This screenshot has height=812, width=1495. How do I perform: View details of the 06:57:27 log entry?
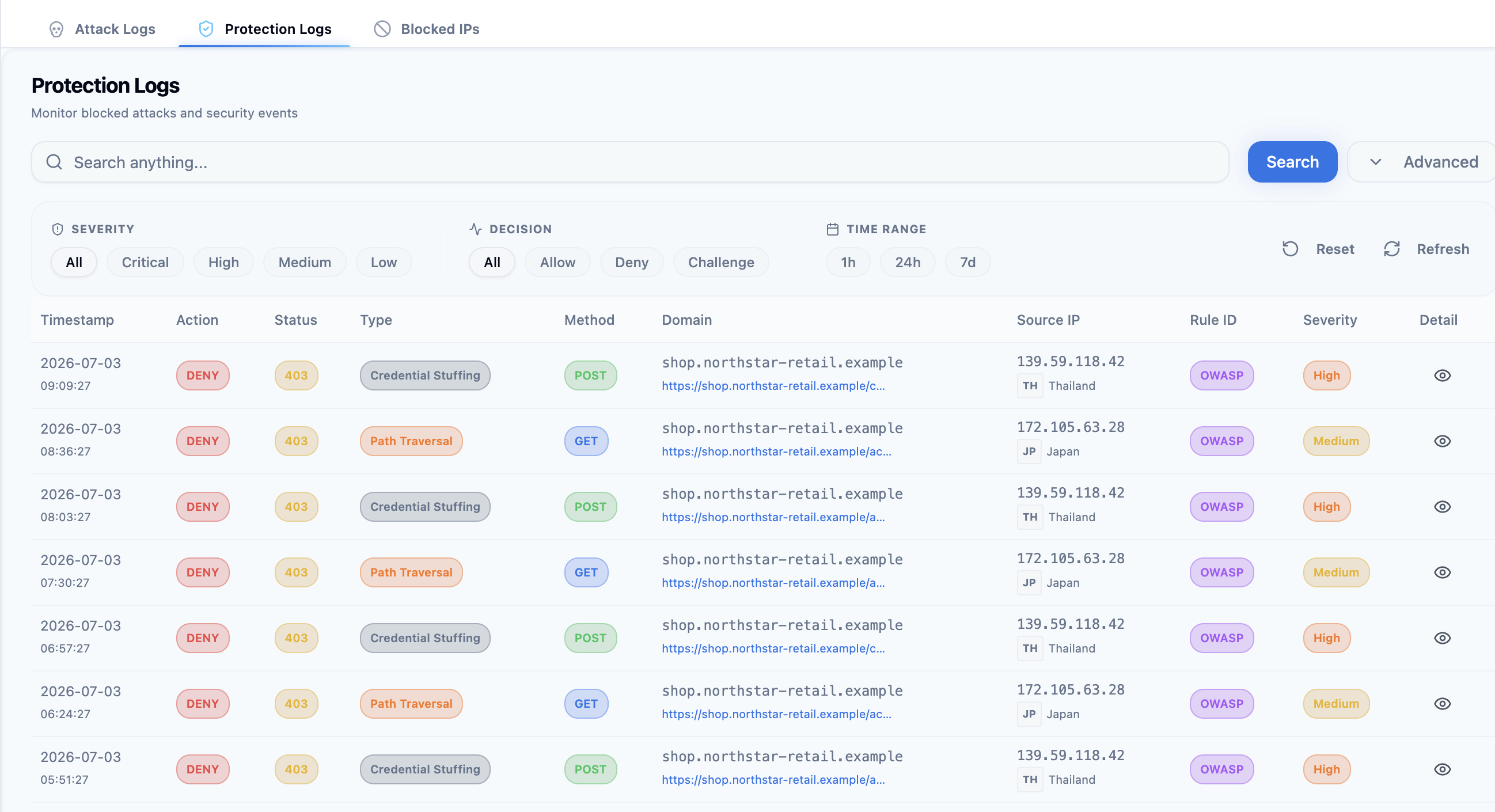[1442, 638]
